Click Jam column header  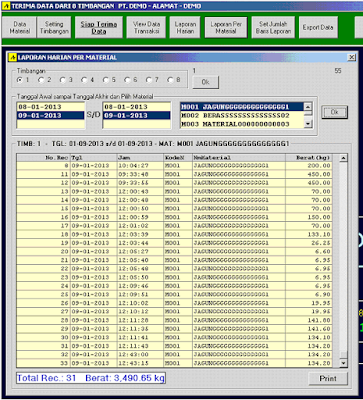point(140,158)
